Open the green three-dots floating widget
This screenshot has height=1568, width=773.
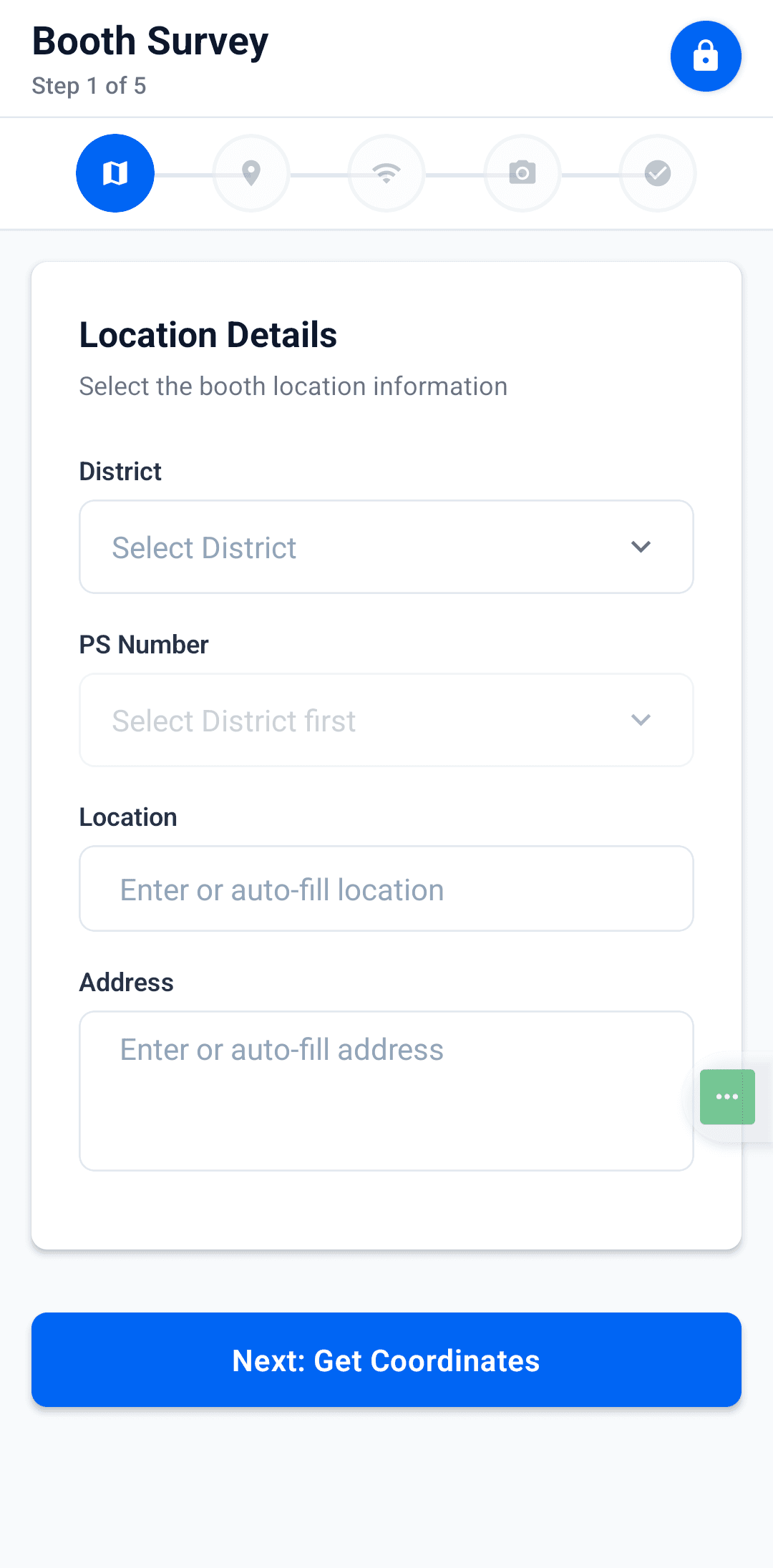[727, 1096]
